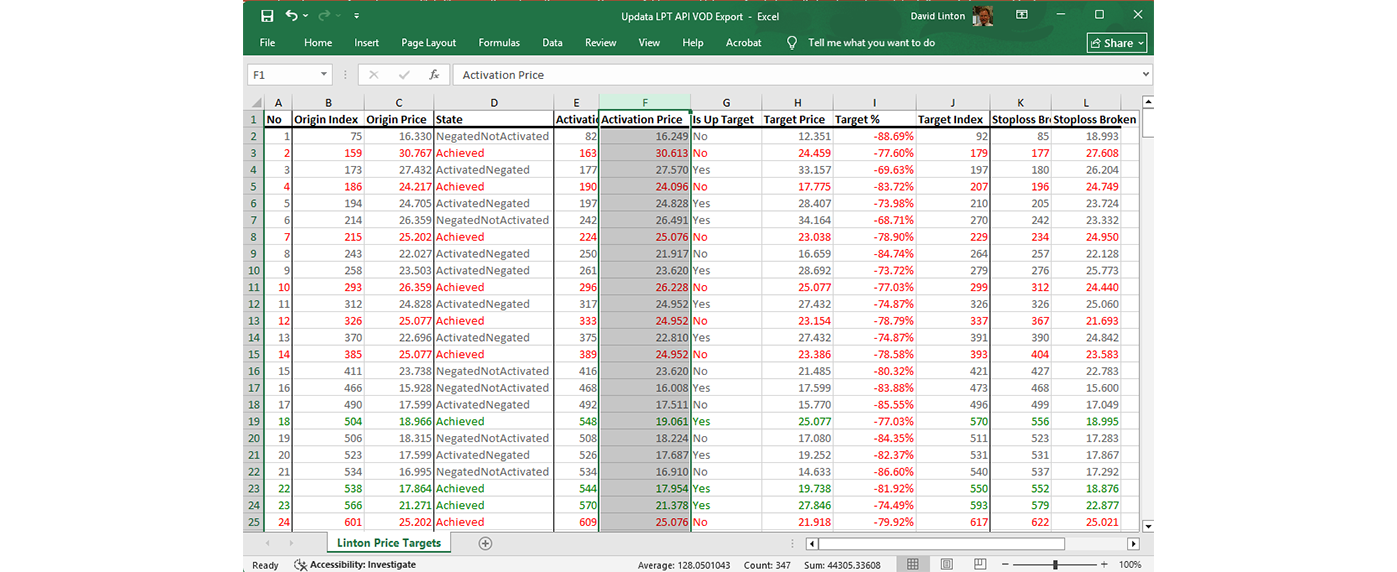This screenshot has width=1397, height=572.
Task: Click the vertical scrollbar down arrow
Action: tap(1147, 526)
